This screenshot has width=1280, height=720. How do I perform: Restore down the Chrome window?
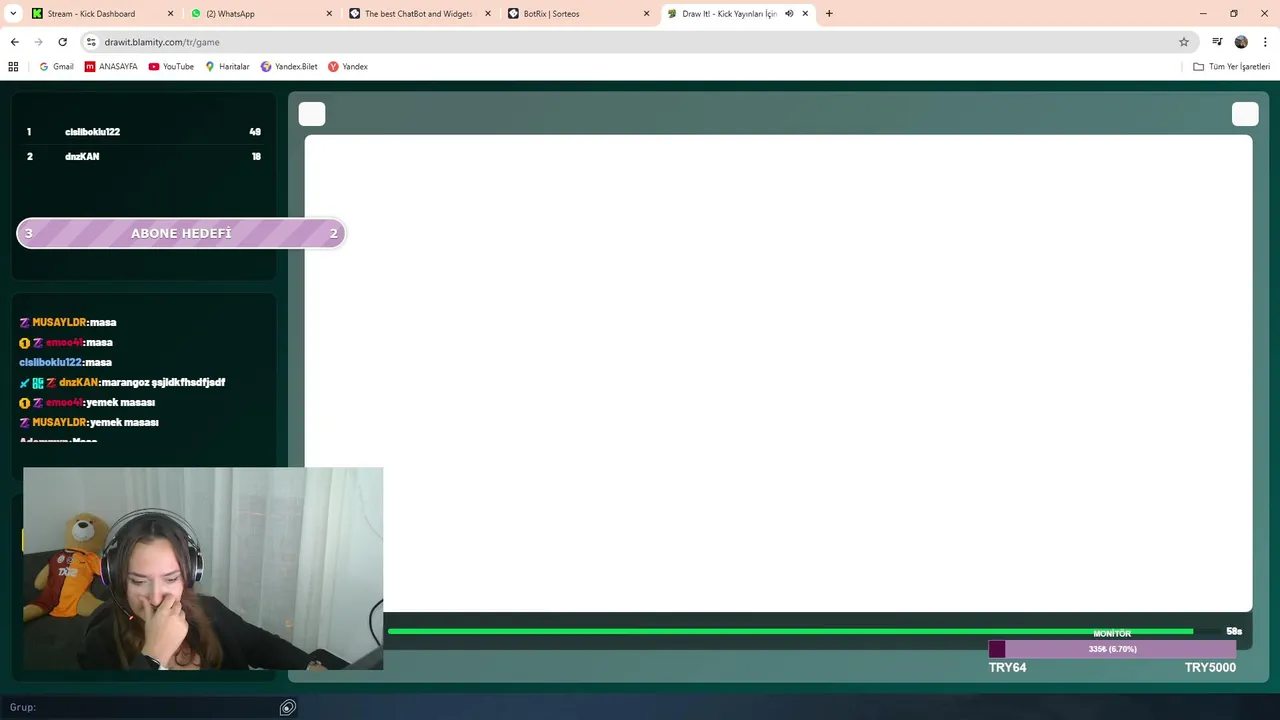(1234, 14)
